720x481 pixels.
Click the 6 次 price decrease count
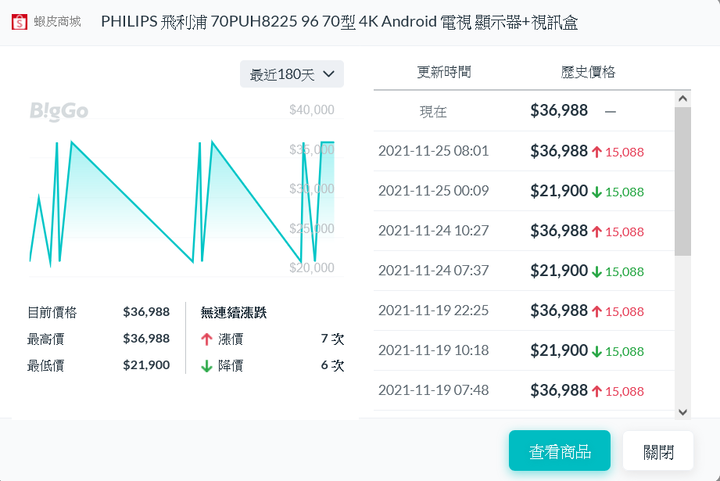coord(332,366)
